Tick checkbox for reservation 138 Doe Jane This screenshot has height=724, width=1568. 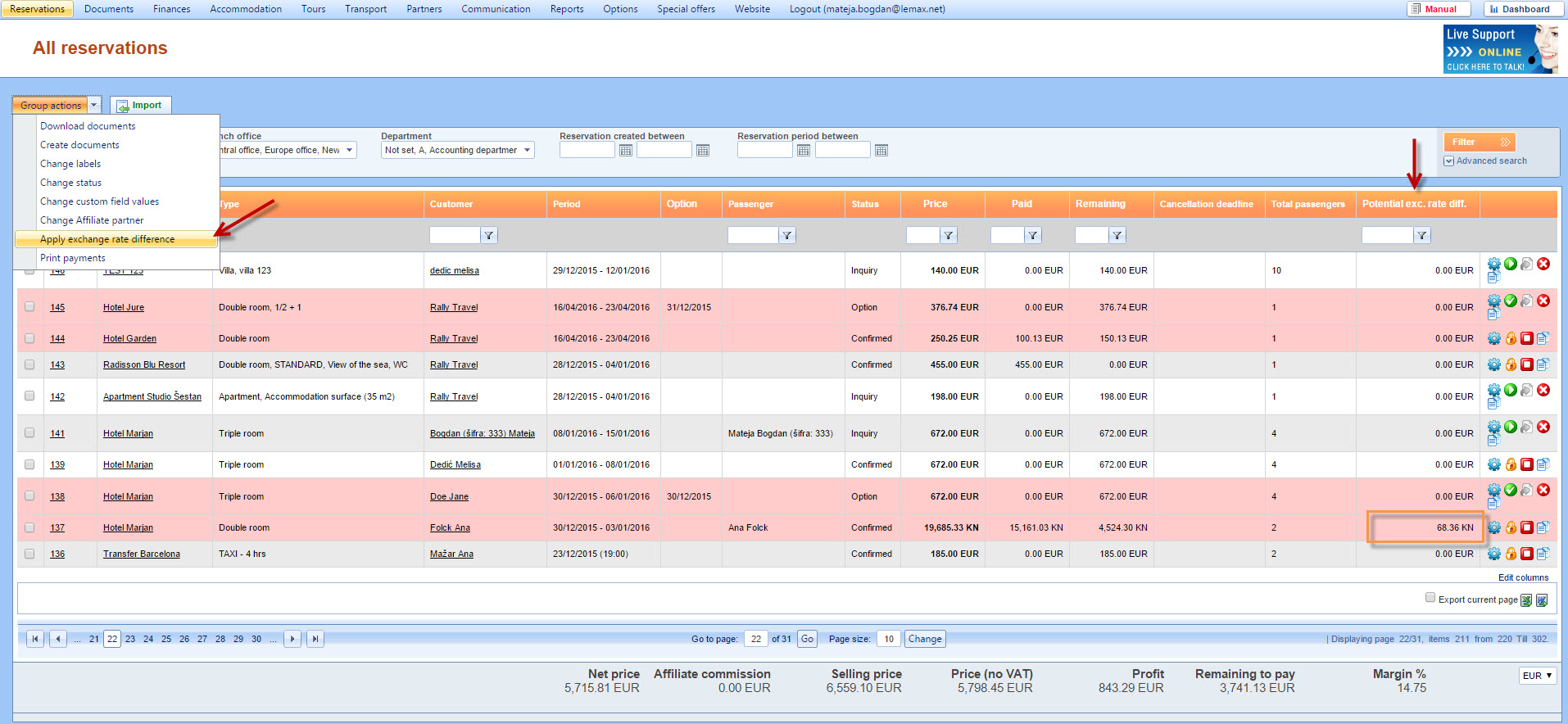pyautogui.click(x=29, y=495)
